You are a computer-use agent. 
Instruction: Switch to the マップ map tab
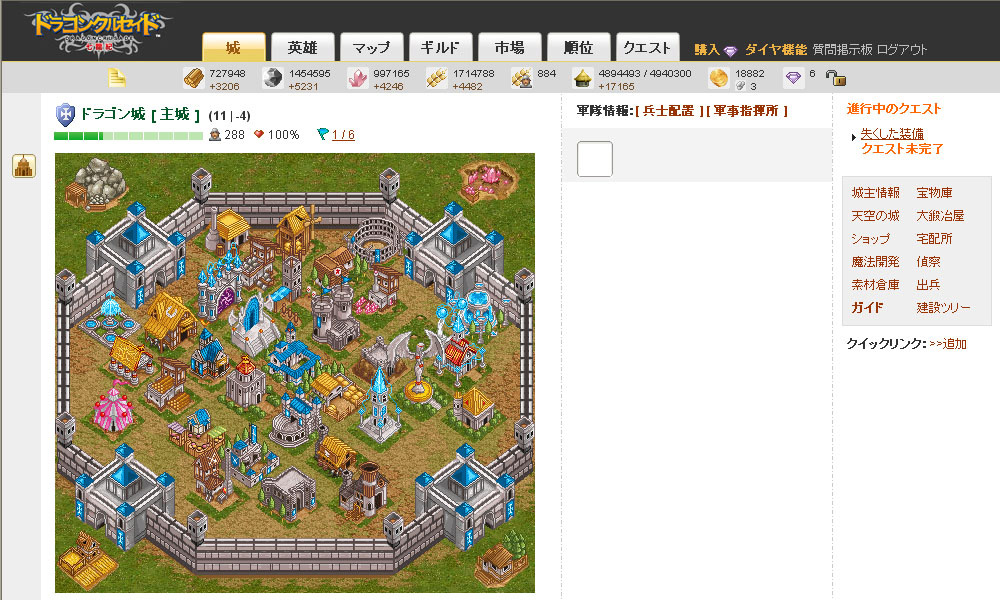[x=371, y=48]
